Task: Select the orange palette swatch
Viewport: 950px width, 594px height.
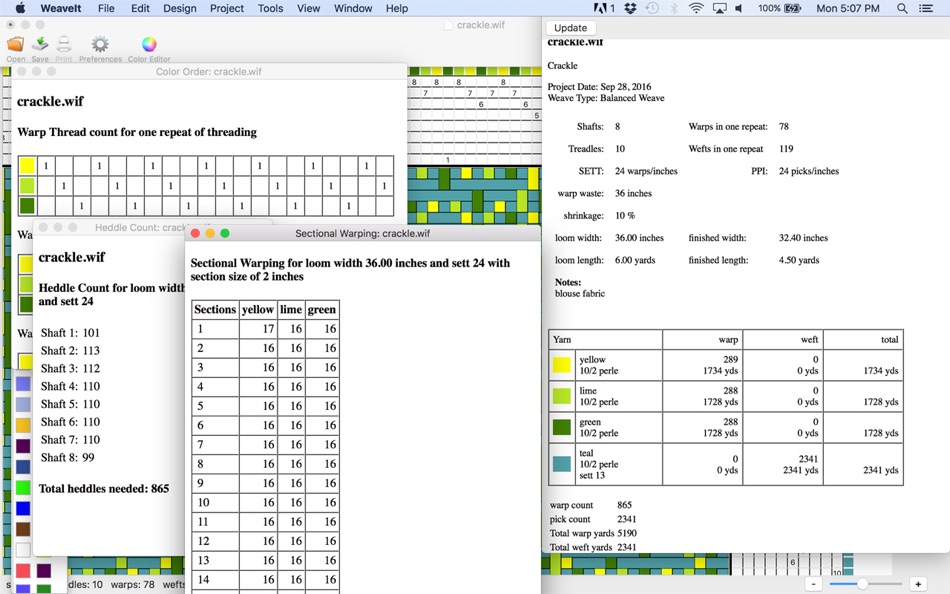Action: coord(23,425)
